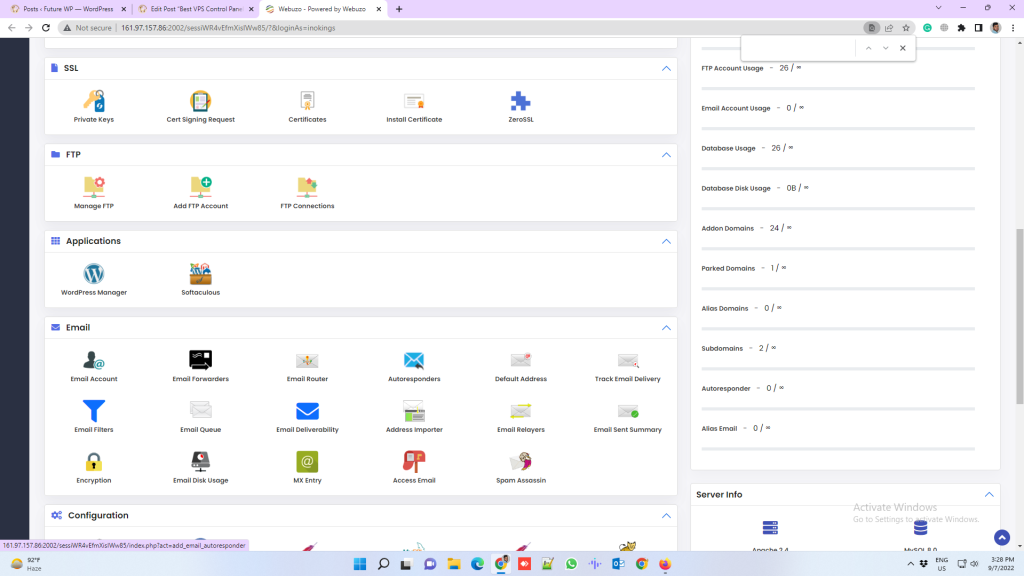Viewport: 1024px width, 576px height.
Task: Go back to previous page
Action: (x=12, y=28)
